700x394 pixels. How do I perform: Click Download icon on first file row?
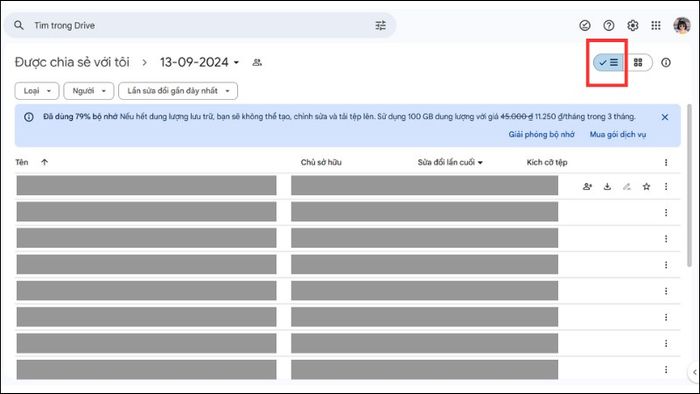(x=607, y=187)
